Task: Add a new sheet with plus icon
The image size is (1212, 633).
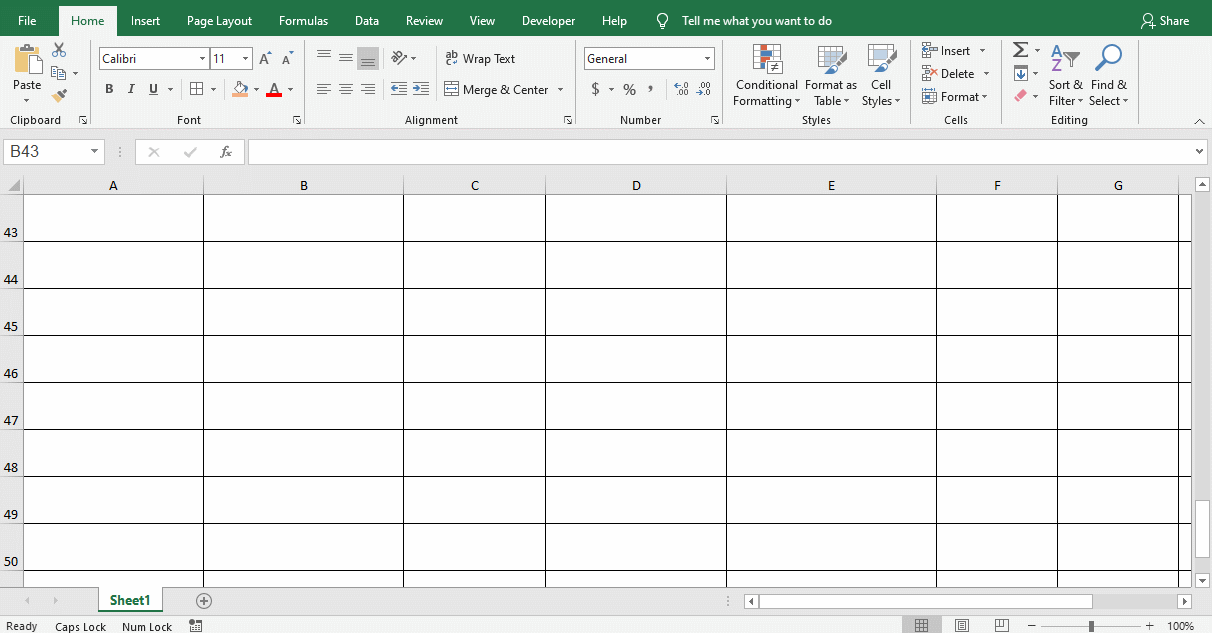Action: coord(204,601)
